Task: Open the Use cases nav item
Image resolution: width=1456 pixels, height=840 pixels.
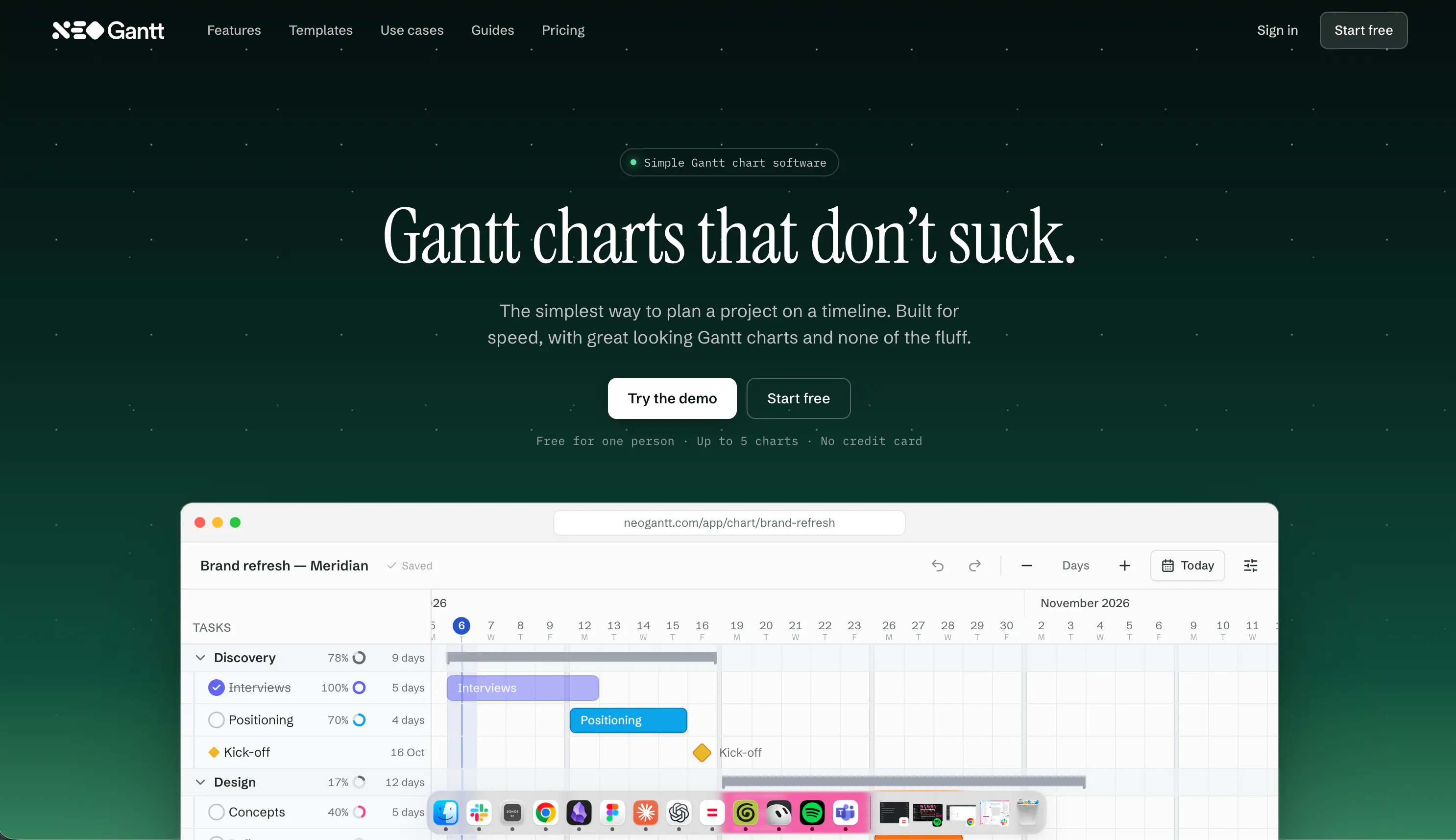Action: [412, 30]
